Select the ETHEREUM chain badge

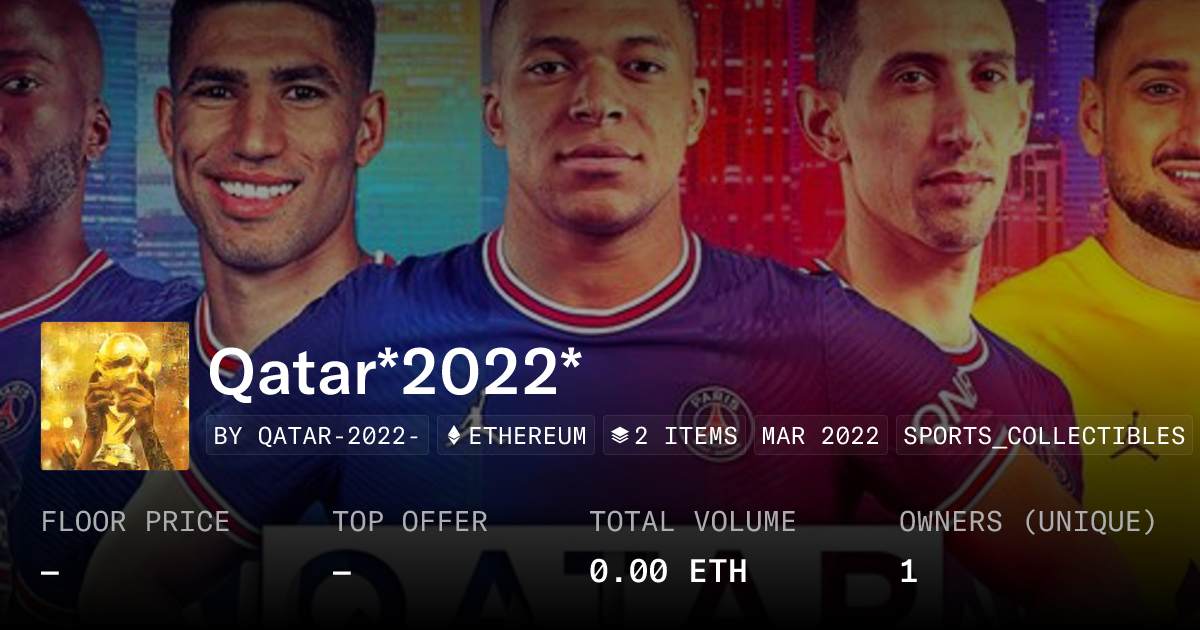click(x=516, y=436)
